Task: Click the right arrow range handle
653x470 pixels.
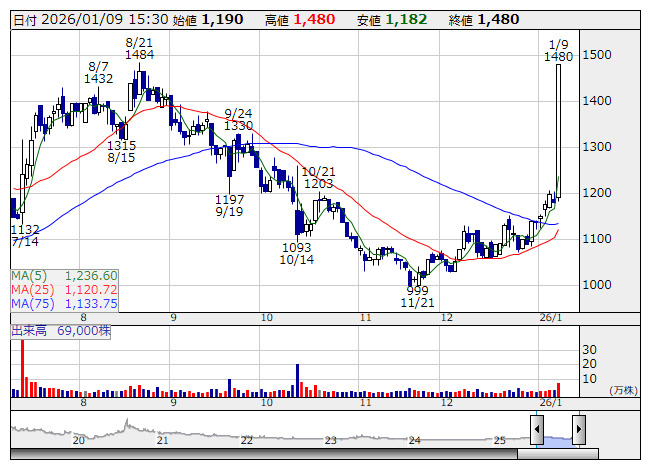Action: tap(579, 429)
